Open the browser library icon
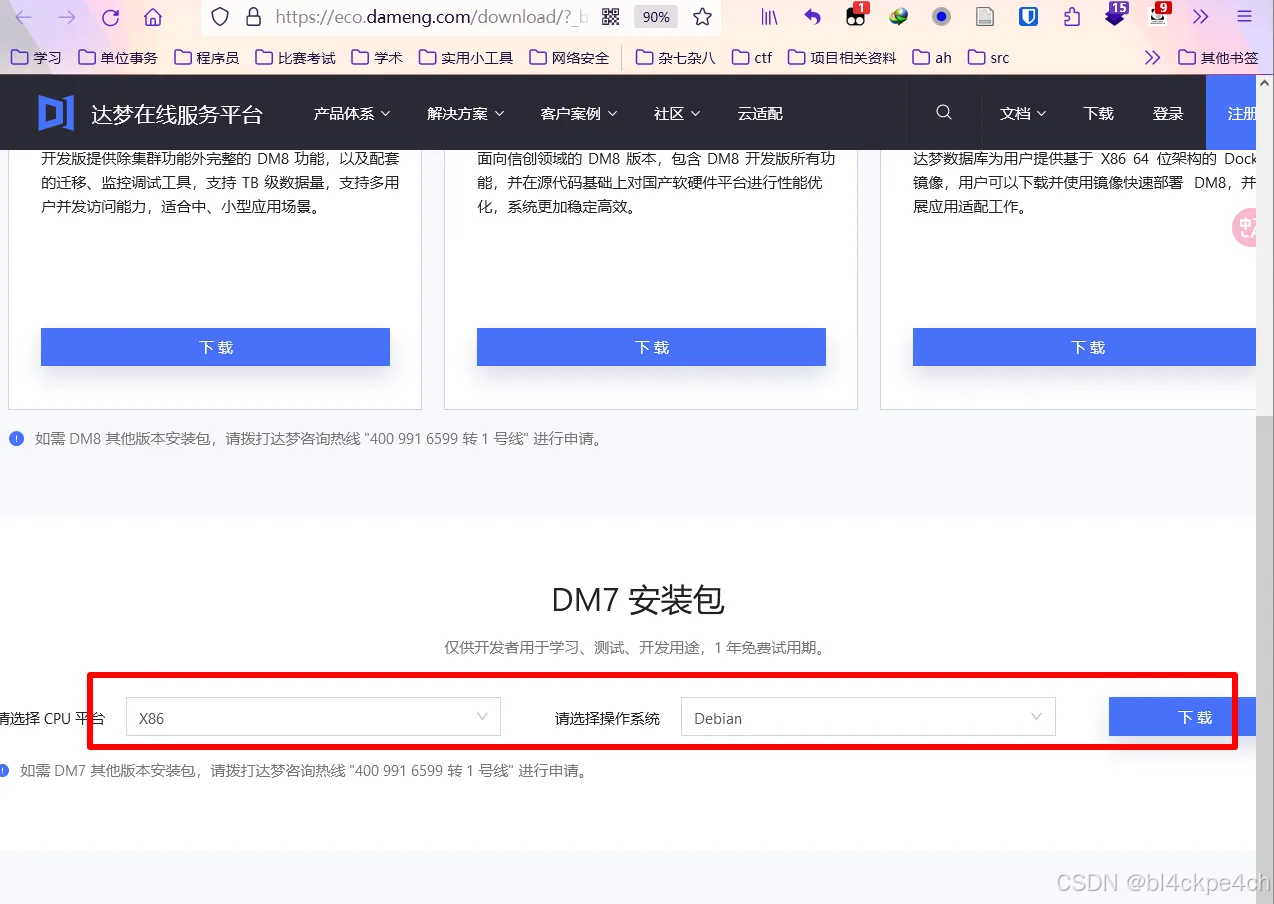1274x904 pixels. pyautogui.click(x=769, y=17)
